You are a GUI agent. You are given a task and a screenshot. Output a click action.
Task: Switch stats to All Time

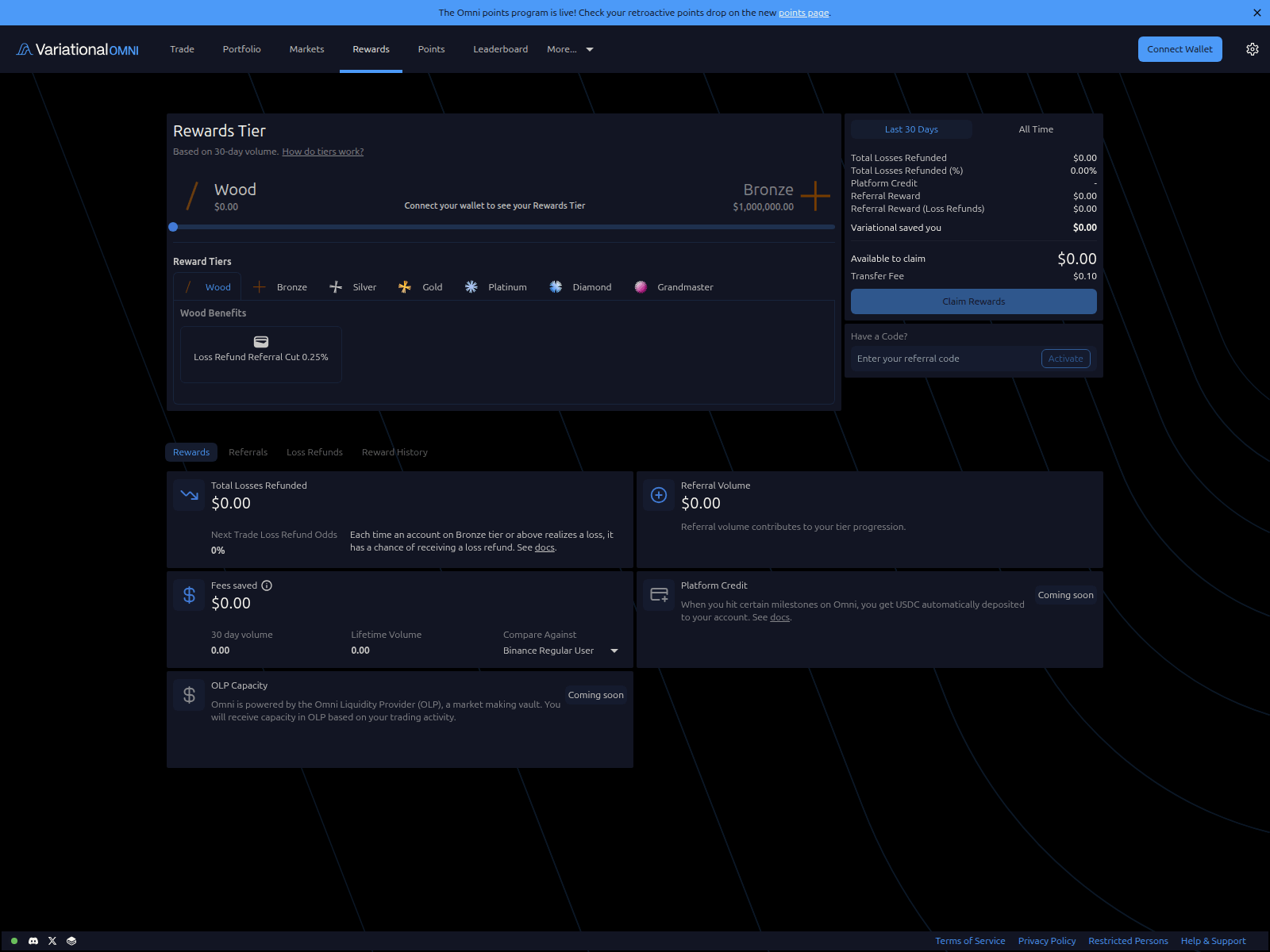1036,129
